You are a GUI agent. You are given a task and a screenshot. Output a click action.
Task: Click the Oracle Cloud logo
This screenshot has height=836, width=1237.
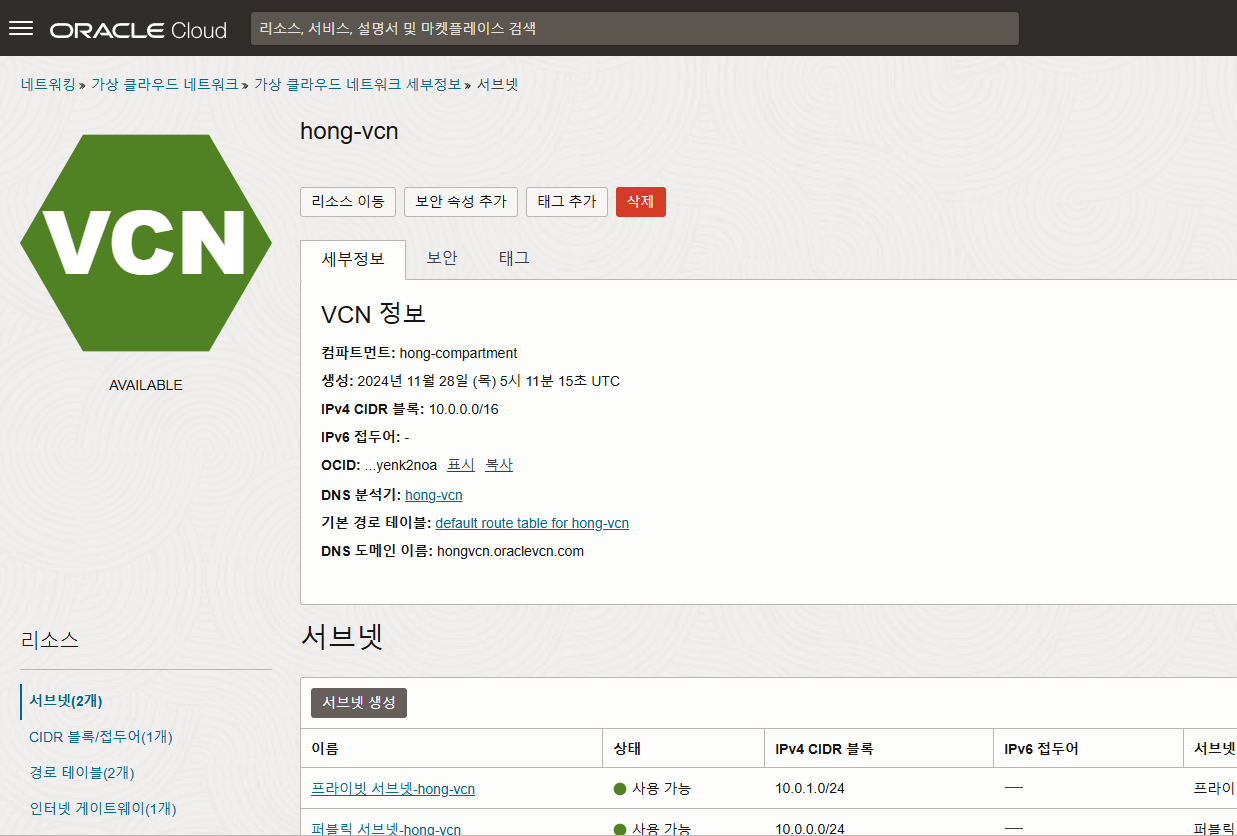[138, 30]
